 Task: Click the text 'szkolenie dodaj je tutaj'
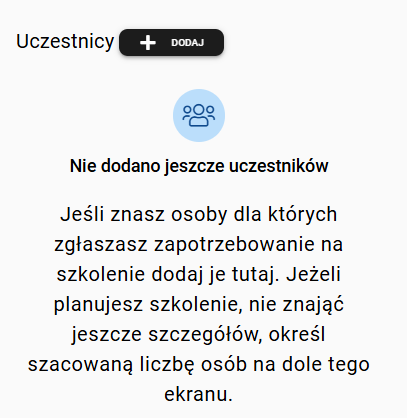[167, 275]
